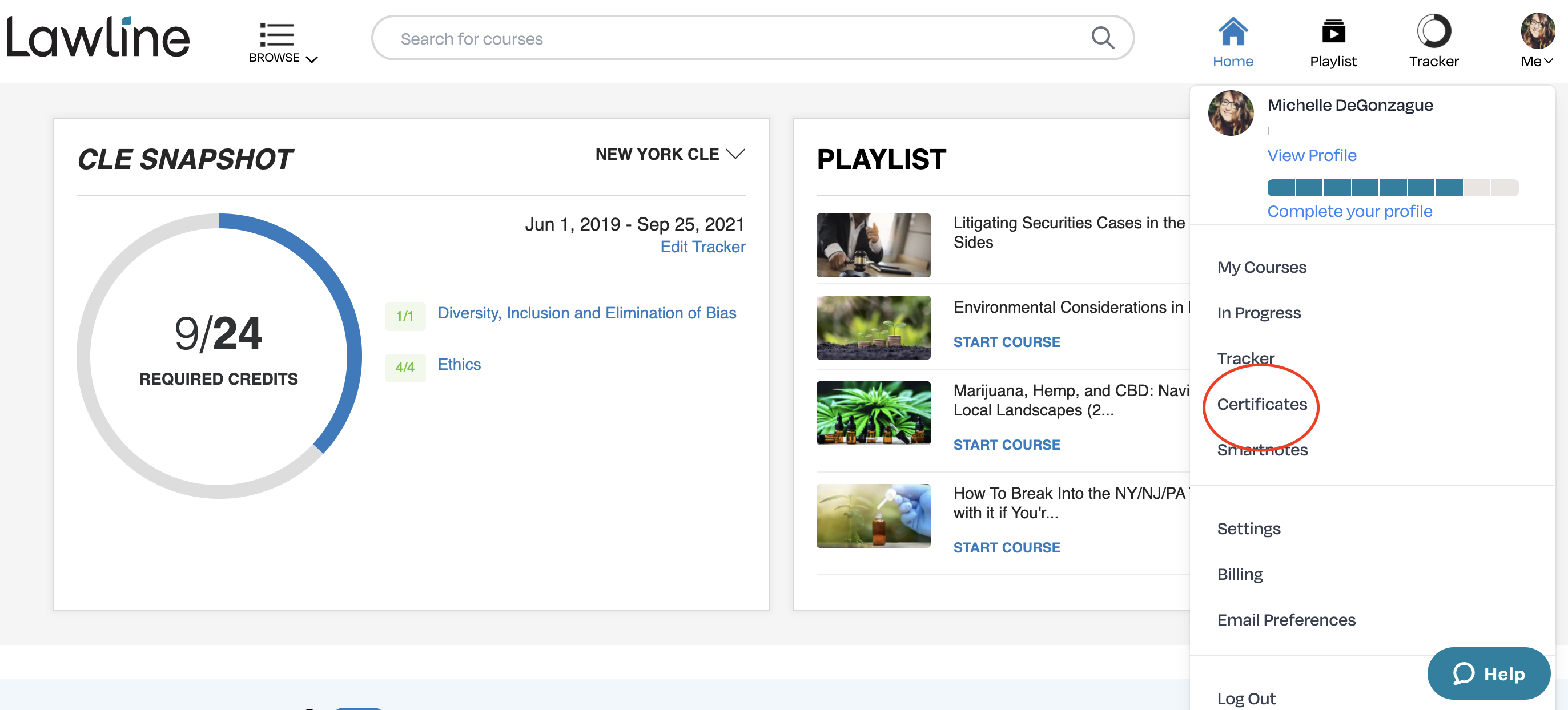This screenshot has width=1568, height=710.
Task: Open Diversity, Inclusion and Elimination of Bias
Action: click(587, 313)
